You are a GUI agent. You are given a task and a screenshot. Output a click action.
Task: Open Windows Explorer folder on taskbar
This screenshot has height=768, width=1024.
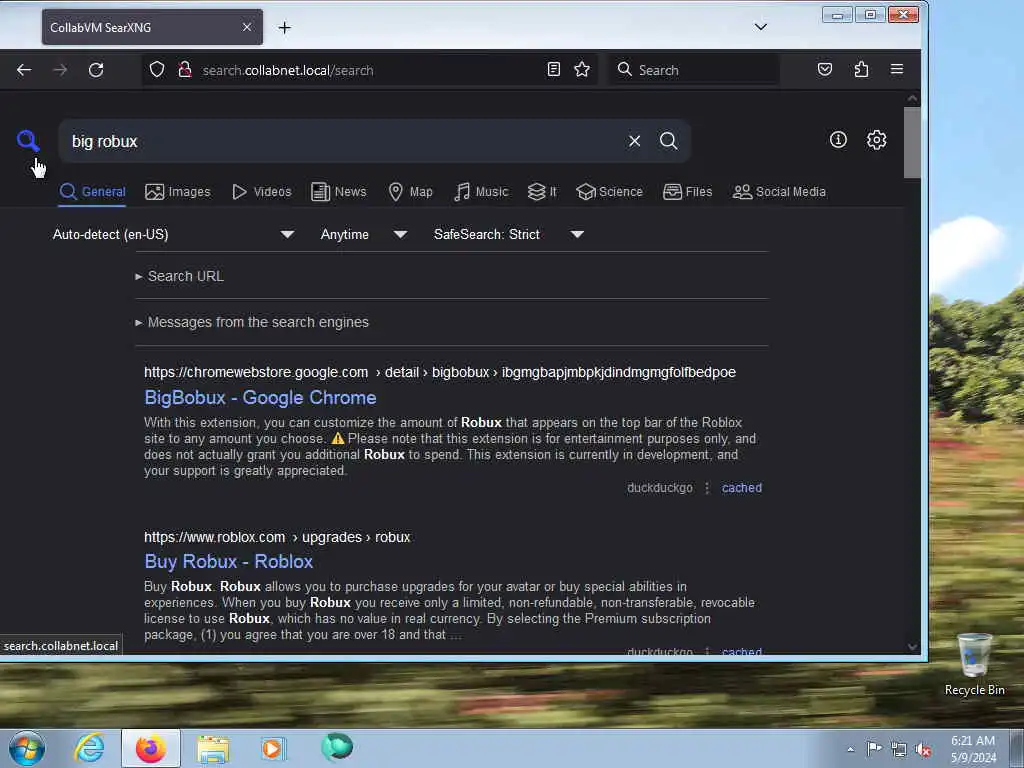click(213, 749)
